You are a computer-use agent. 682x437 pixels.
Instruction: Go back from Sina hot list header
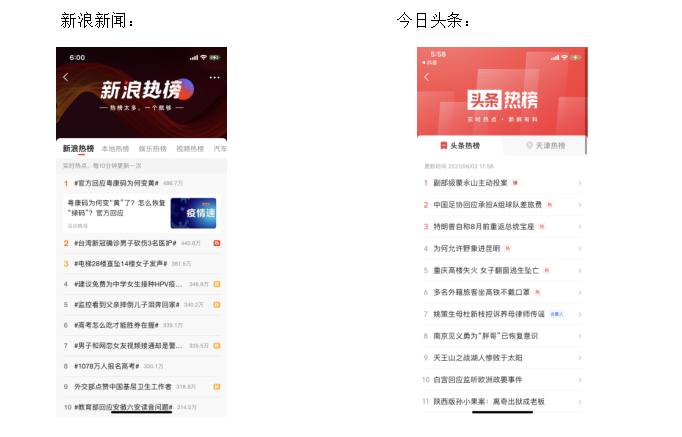(x=66, y=77)
